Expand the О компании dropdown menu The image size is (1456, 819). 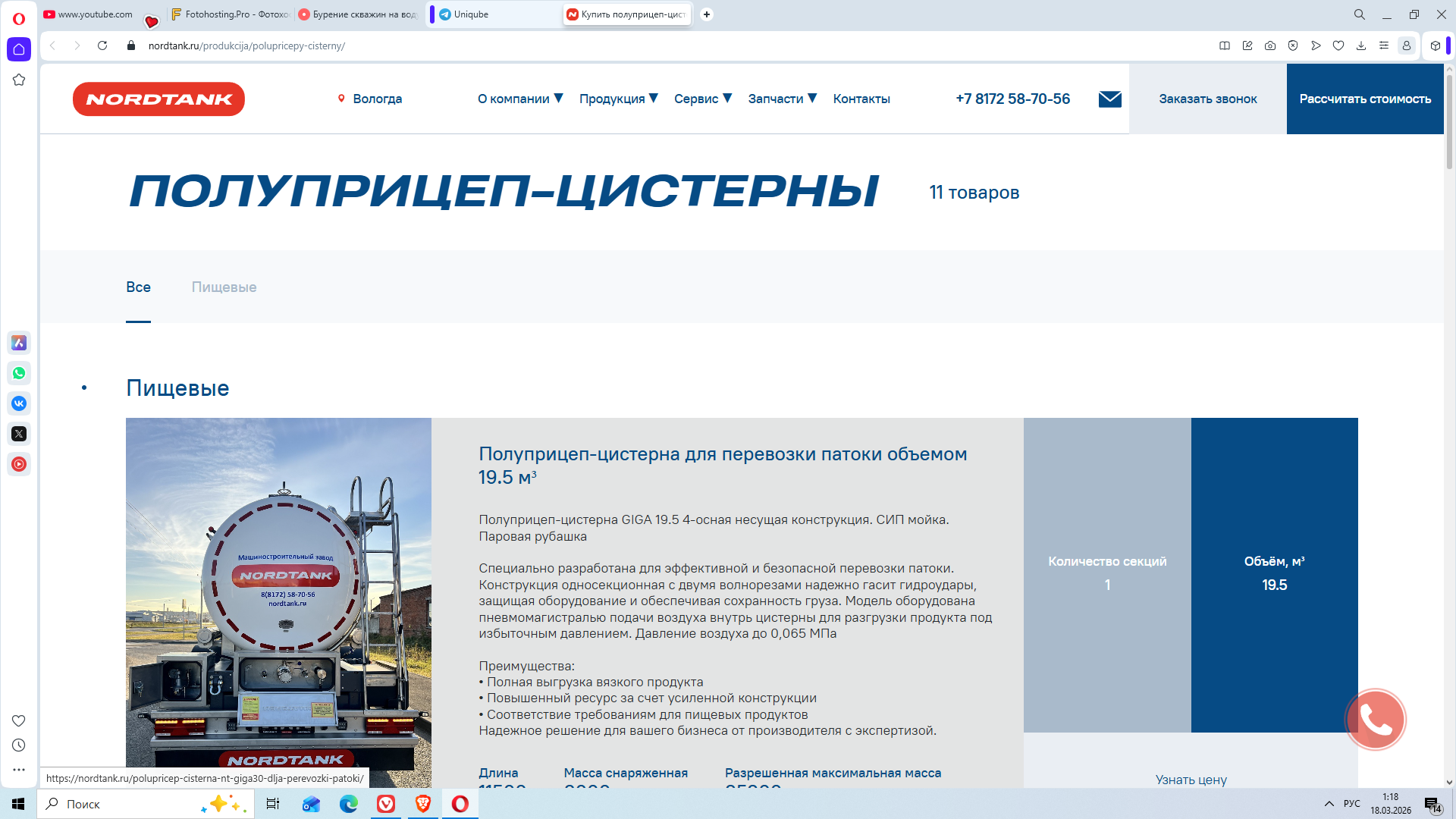click(520, 99)
